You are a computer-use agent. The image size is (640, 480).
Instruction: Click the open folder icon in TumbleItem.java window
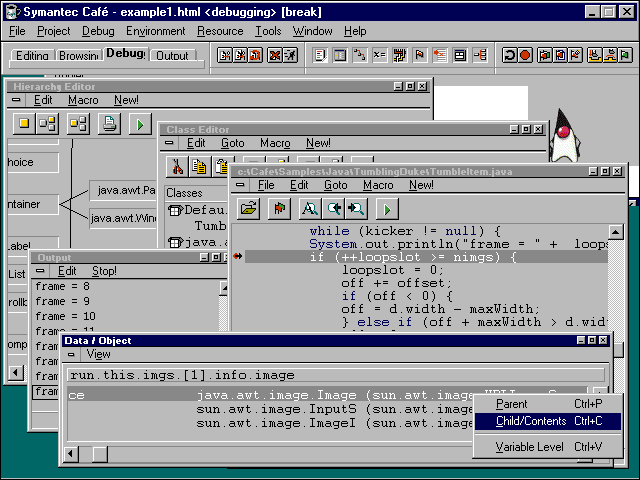click(x=248, y=209)
